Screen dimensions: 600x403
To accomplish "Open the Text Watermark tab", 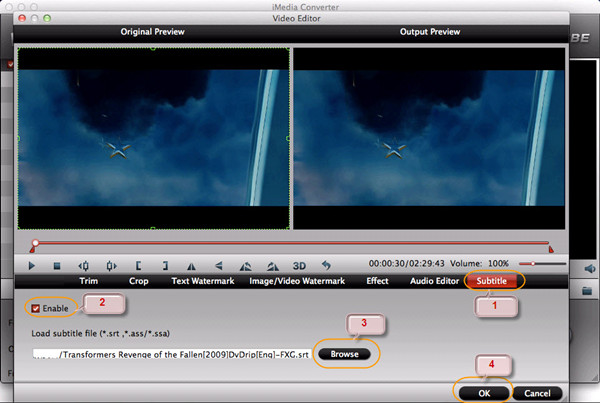I will (x=203, y=281).
